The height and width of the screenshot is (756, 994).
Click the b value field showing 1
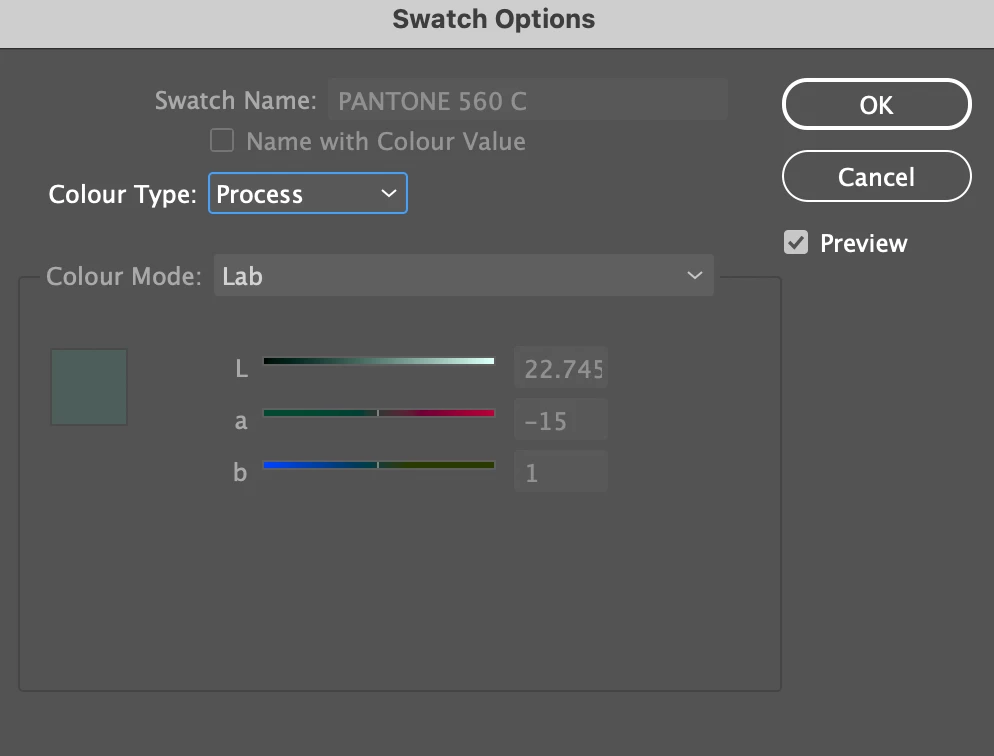point(561,472)
